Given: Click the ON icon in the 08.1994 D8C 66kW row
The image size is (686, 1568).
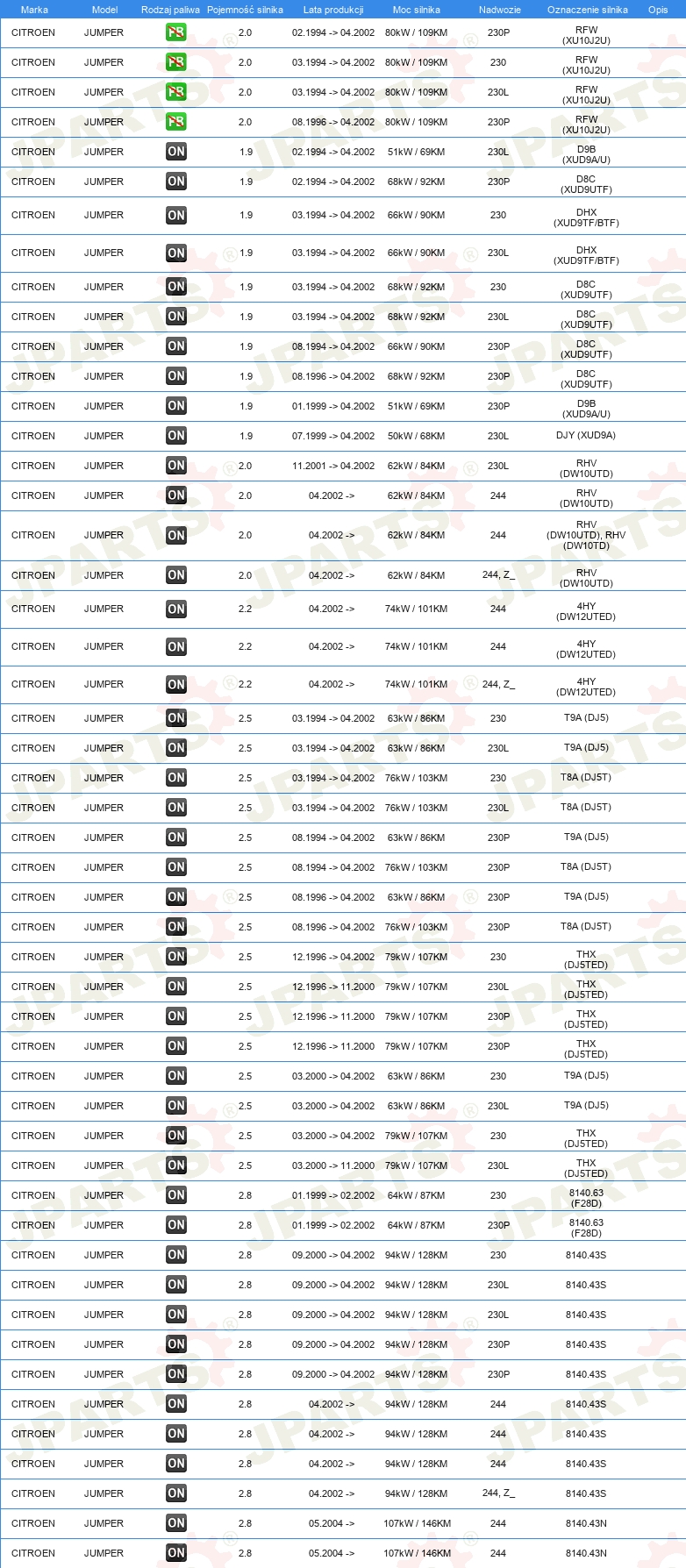Looking at the screenshot, I should coord(176,346).
